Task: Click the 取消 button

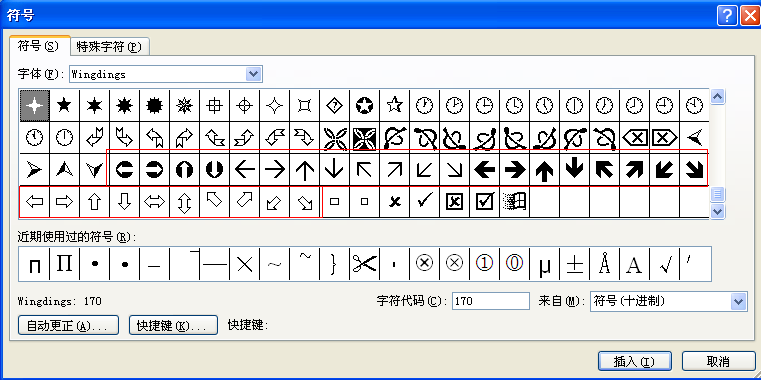Action: (x=718, y=361)
